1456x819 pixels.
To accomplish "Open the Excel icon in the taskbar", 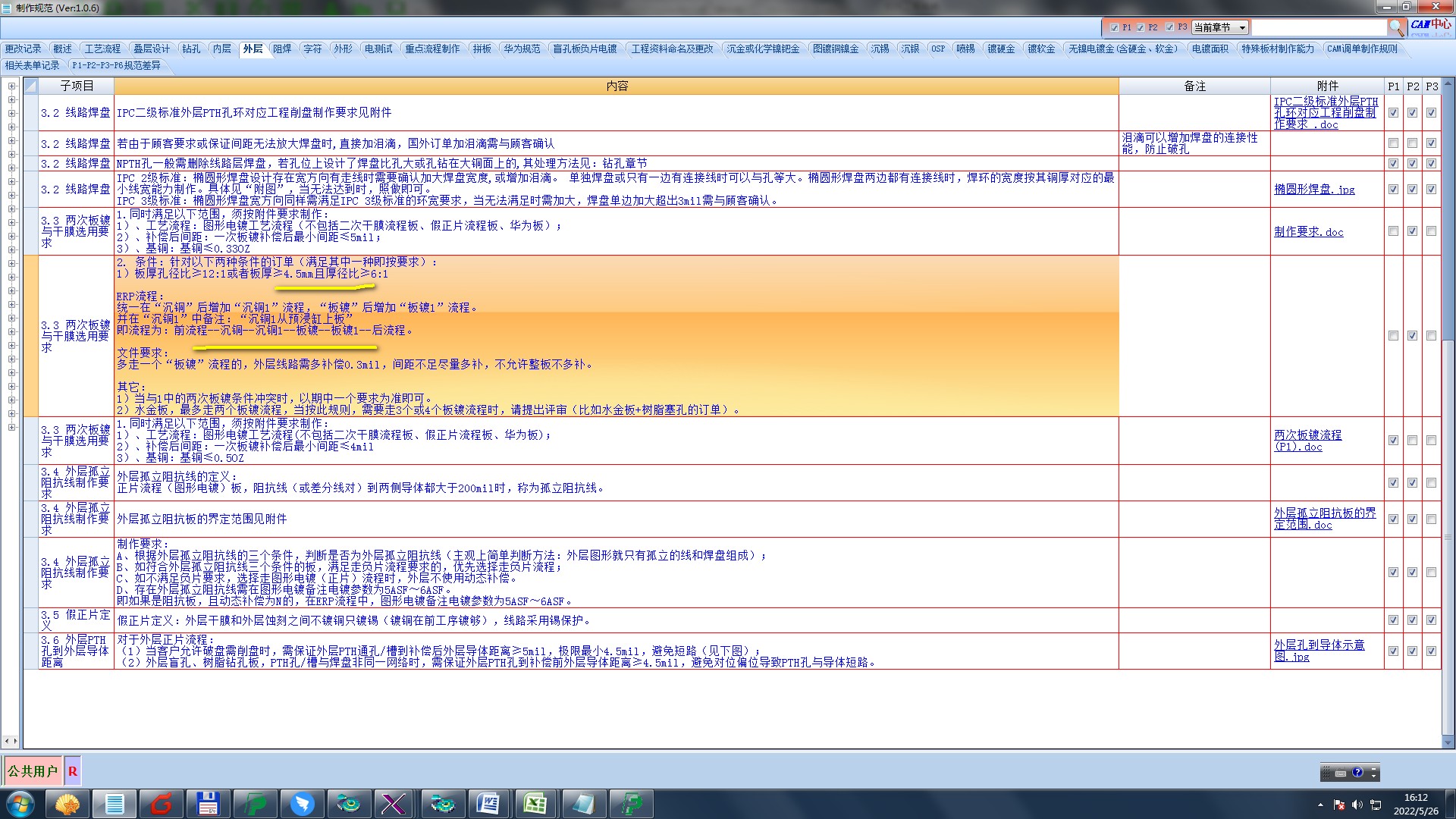I will tap(535, 804).
